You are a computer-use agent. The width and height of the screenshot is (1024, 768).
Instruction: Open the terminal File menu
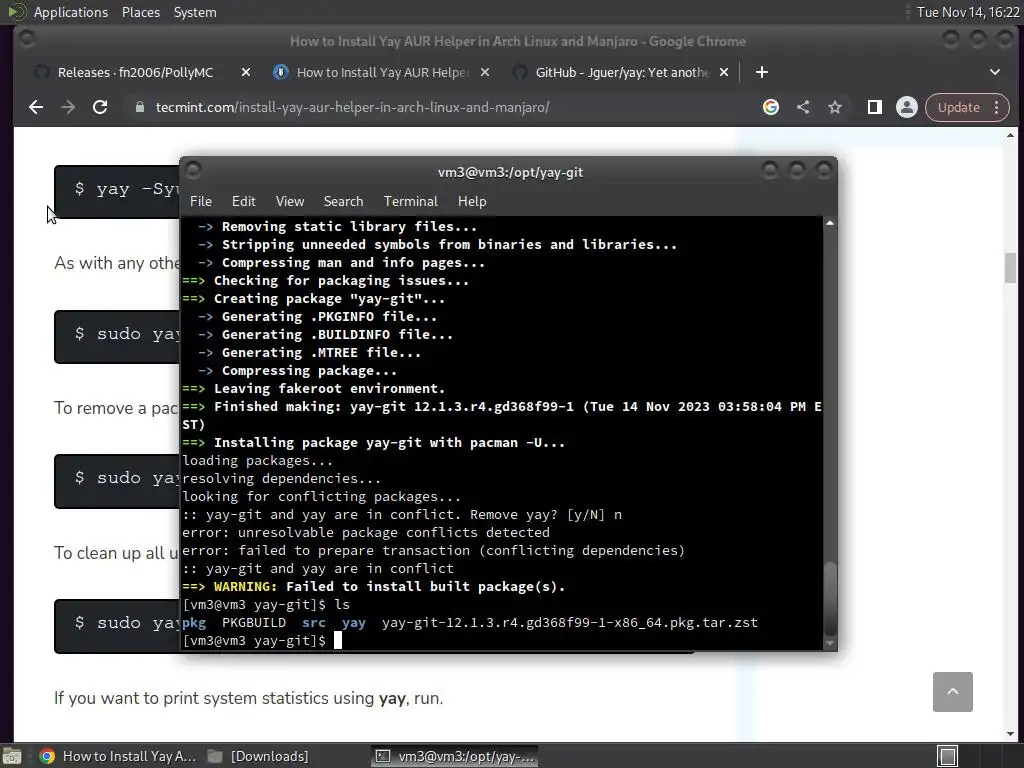(x=200, y=201)
